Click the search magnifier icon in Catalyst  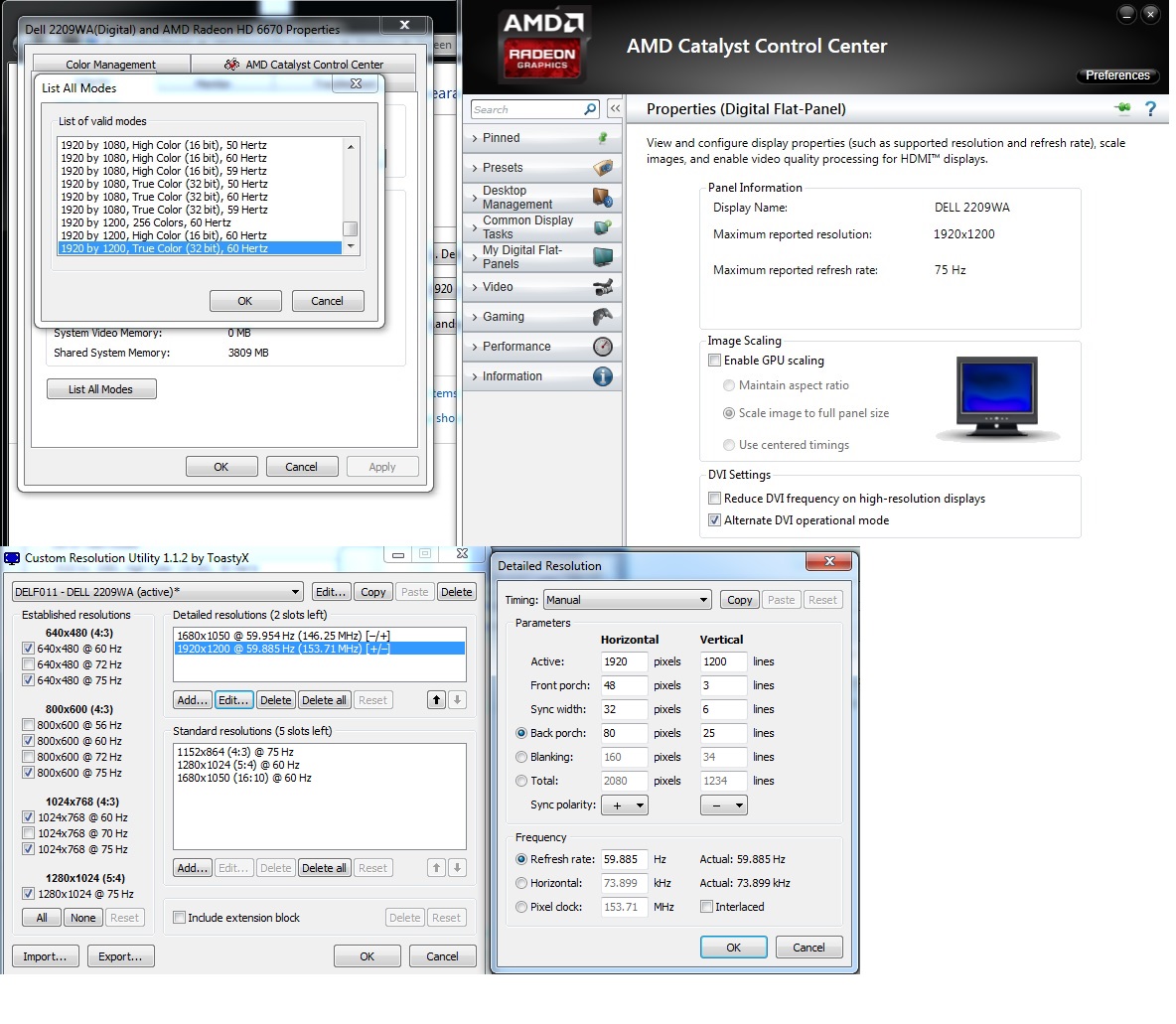(590, 109)
